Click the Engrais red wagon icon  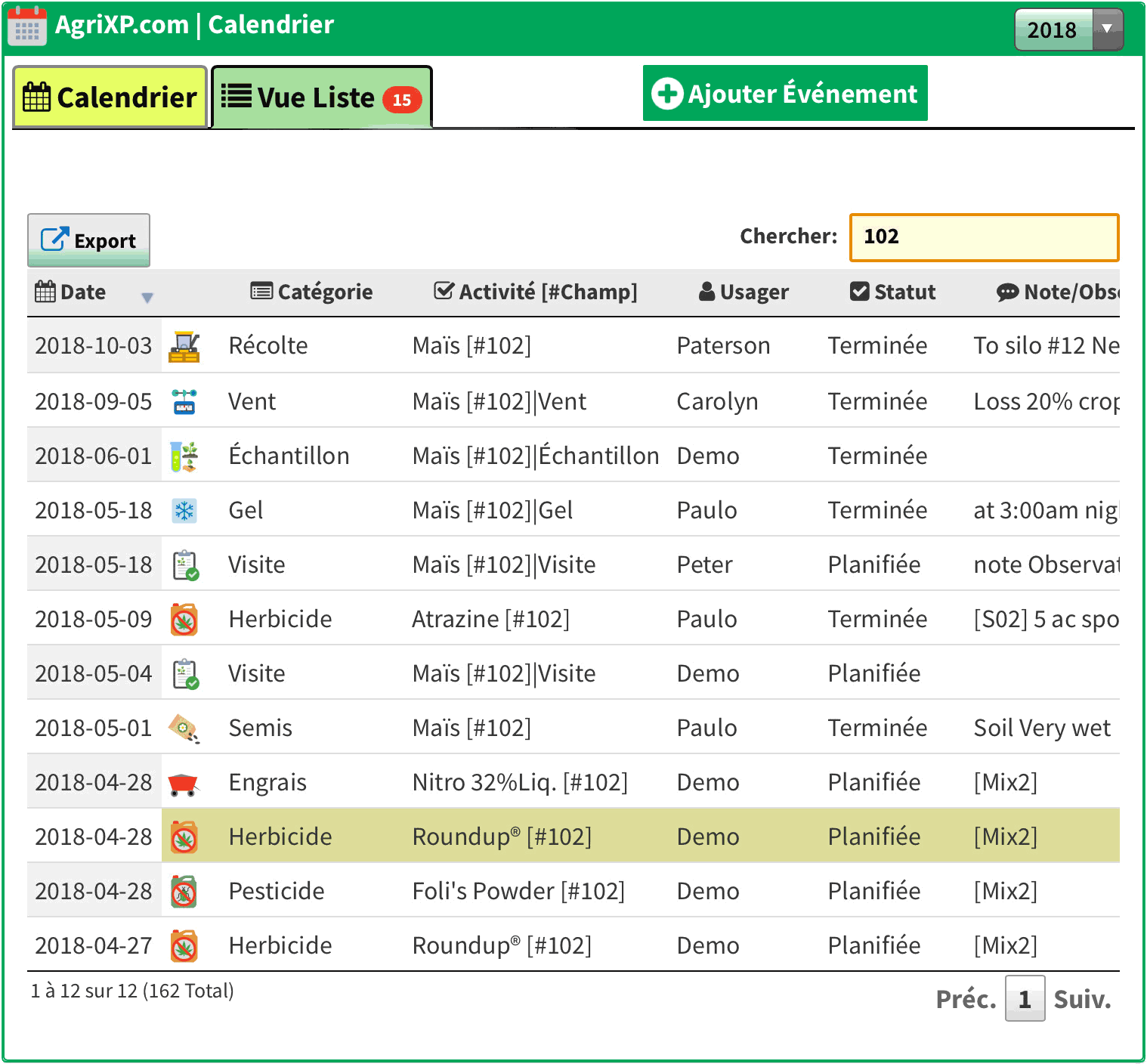[183, 784]
